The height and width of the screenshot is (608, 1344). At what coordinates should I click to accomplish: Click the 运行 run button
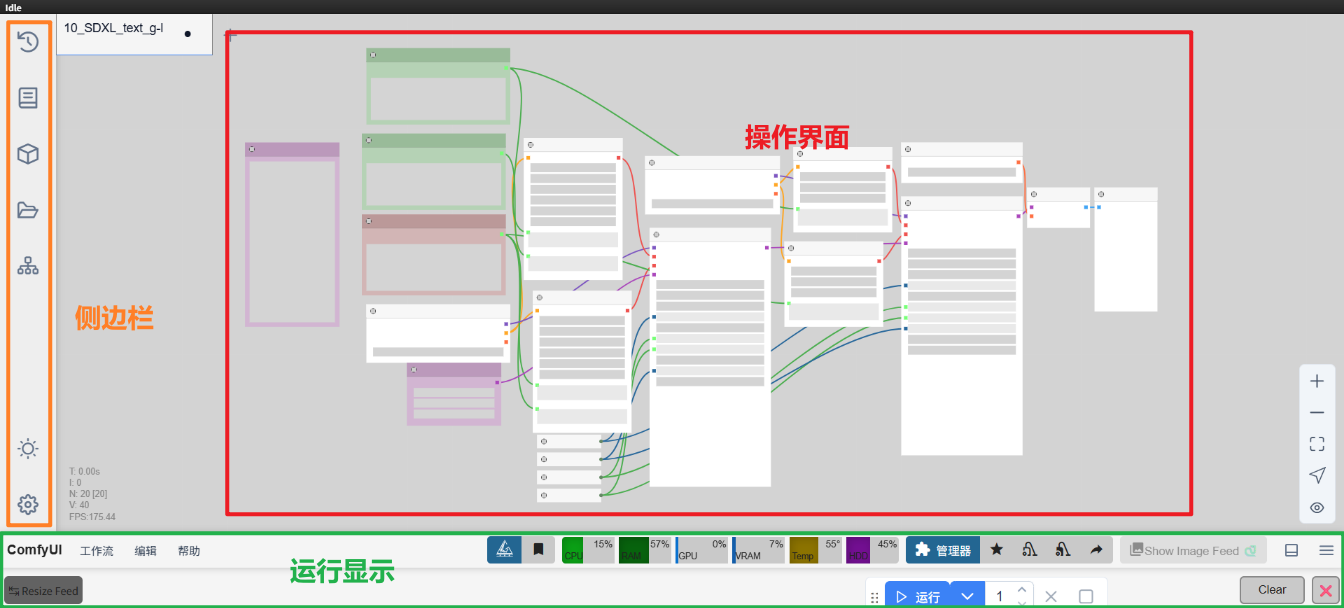(x=917, y=597)
